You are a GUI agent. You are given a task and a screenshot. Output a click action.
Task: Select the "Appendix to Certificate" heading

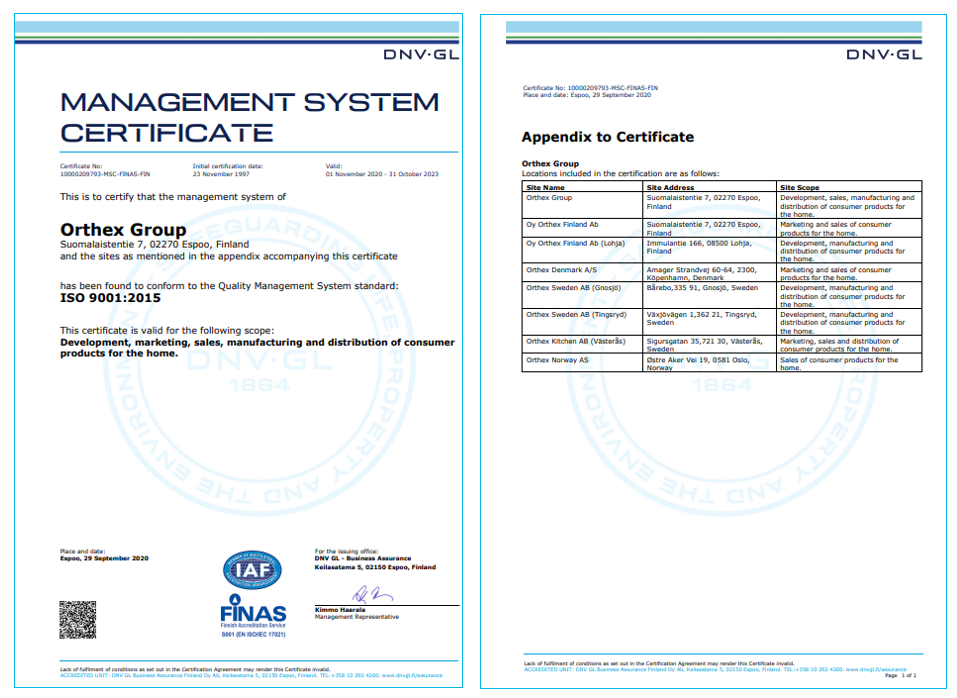pyautogui.click(x=608, y=137)
